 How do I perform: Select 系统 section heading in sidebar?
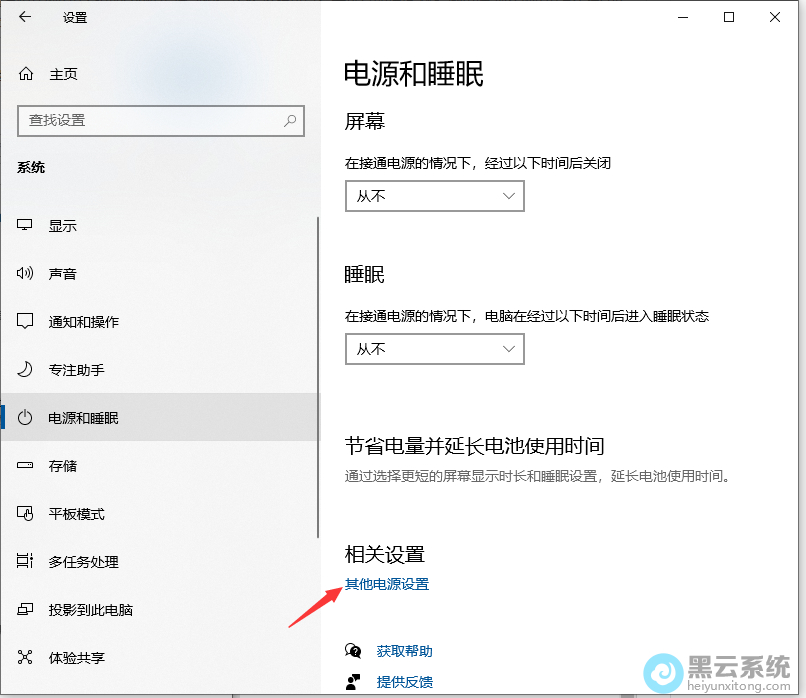coord(31,167)
